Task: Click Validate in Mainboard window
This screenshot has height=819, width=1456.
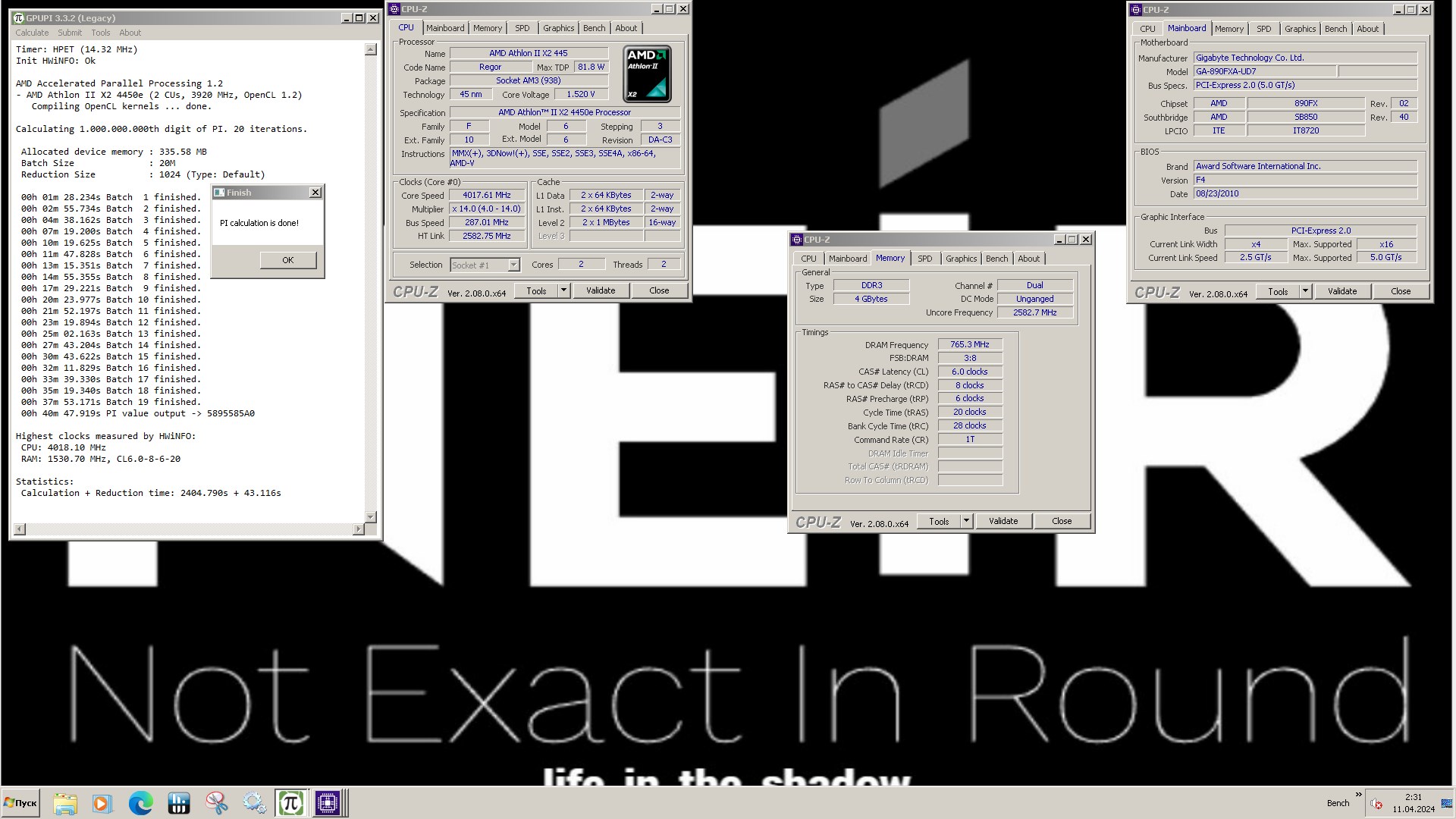Action: [1342, 291]
